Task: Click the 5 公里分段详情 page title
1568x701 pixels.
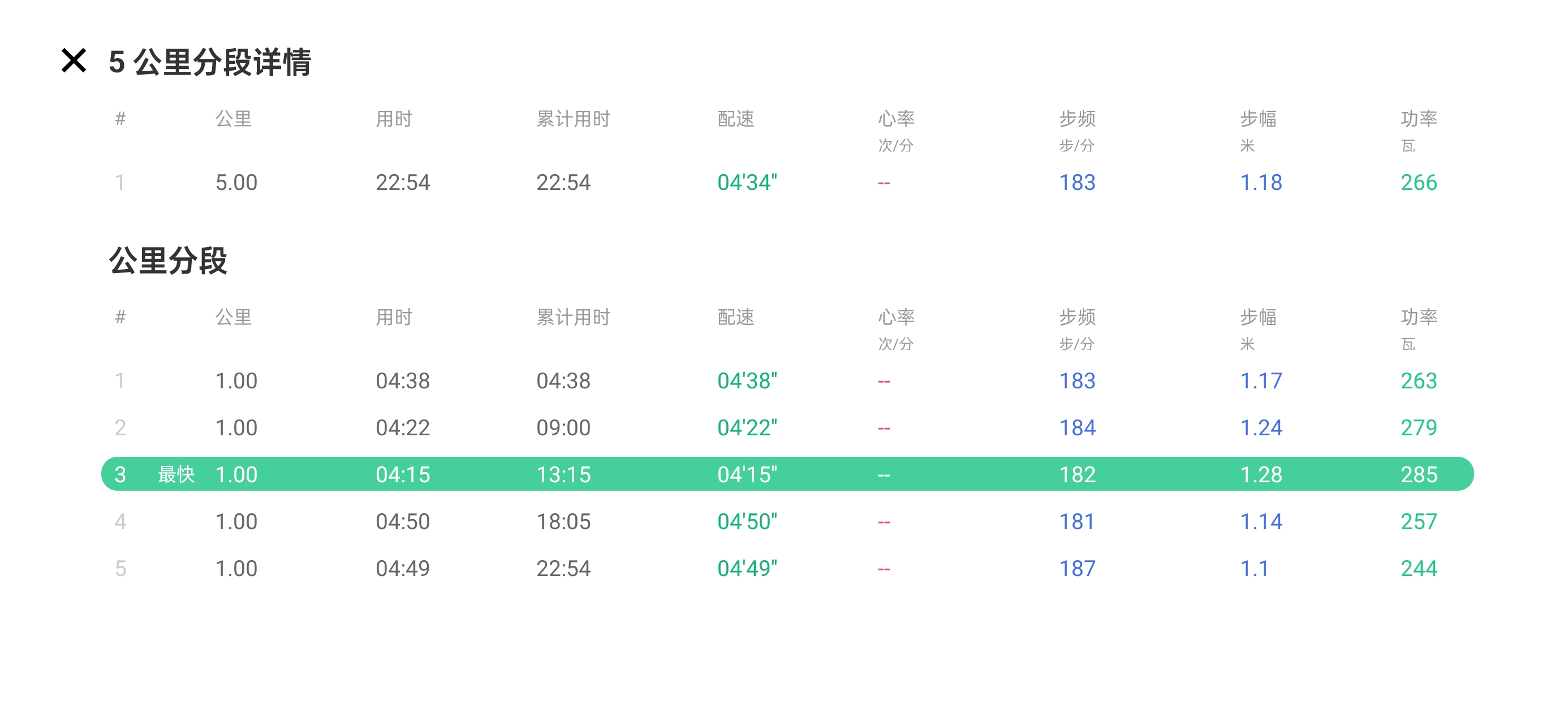Action: click(209, 62)
